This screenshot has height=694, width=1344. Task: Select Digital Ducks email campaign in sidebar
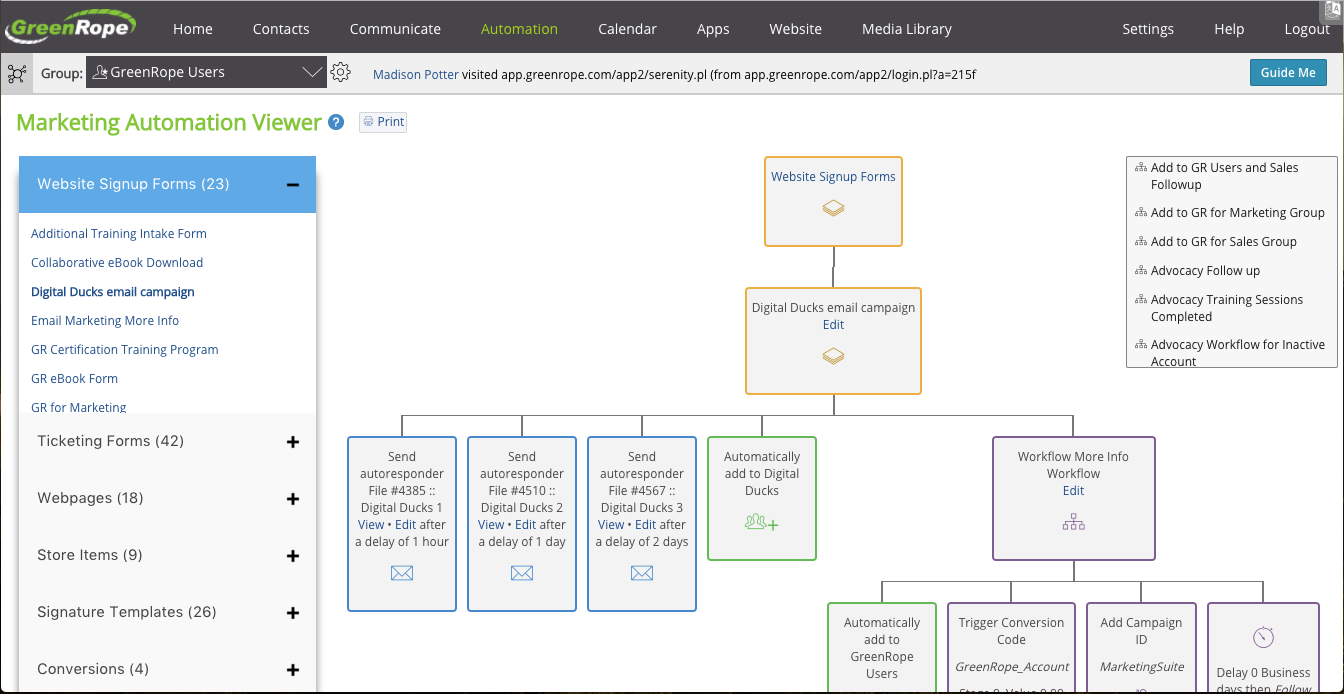[x=113, y=292]
